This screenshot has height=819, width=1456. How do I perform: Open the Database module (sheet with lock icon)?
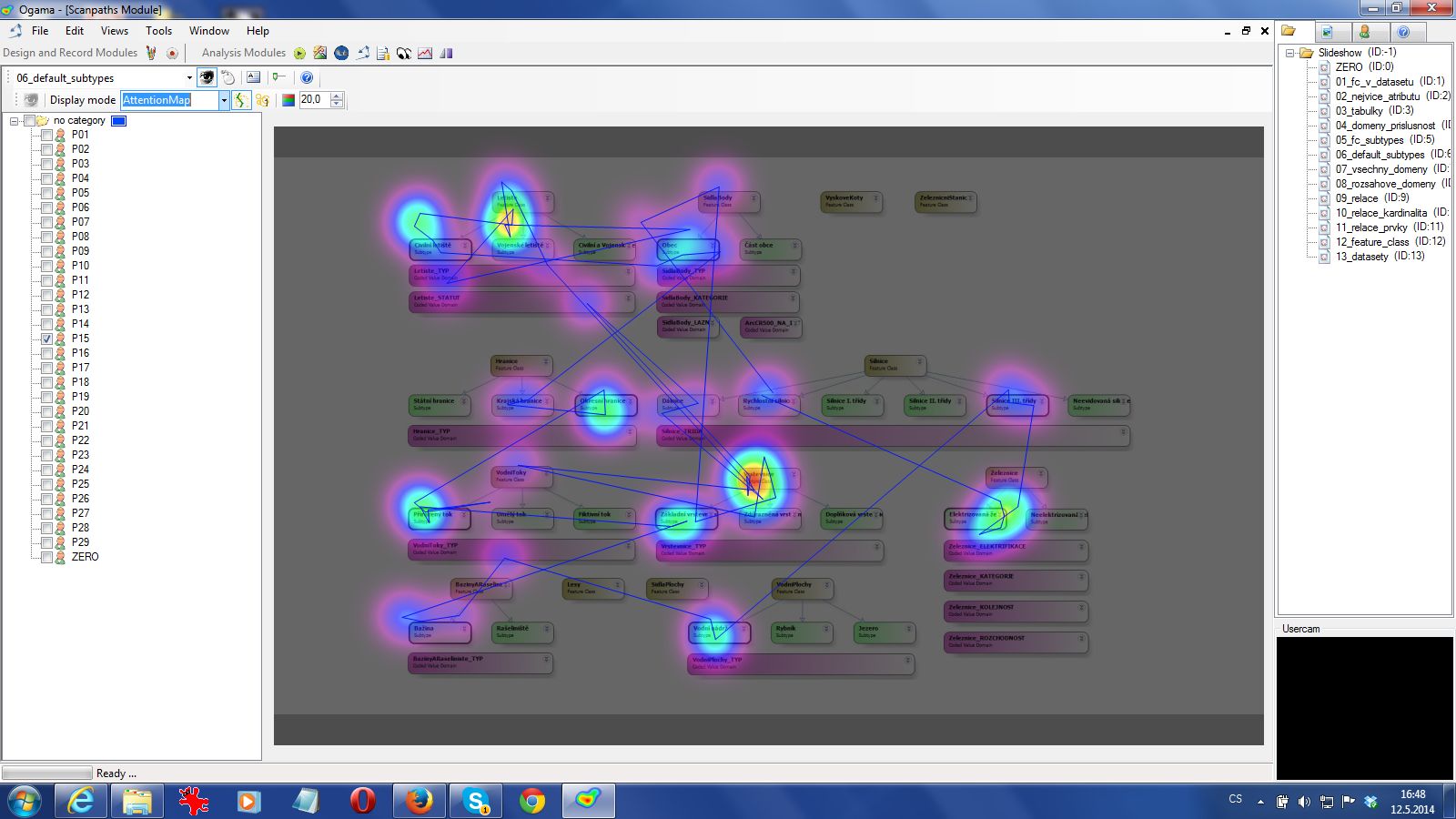[x=383, y=53]
